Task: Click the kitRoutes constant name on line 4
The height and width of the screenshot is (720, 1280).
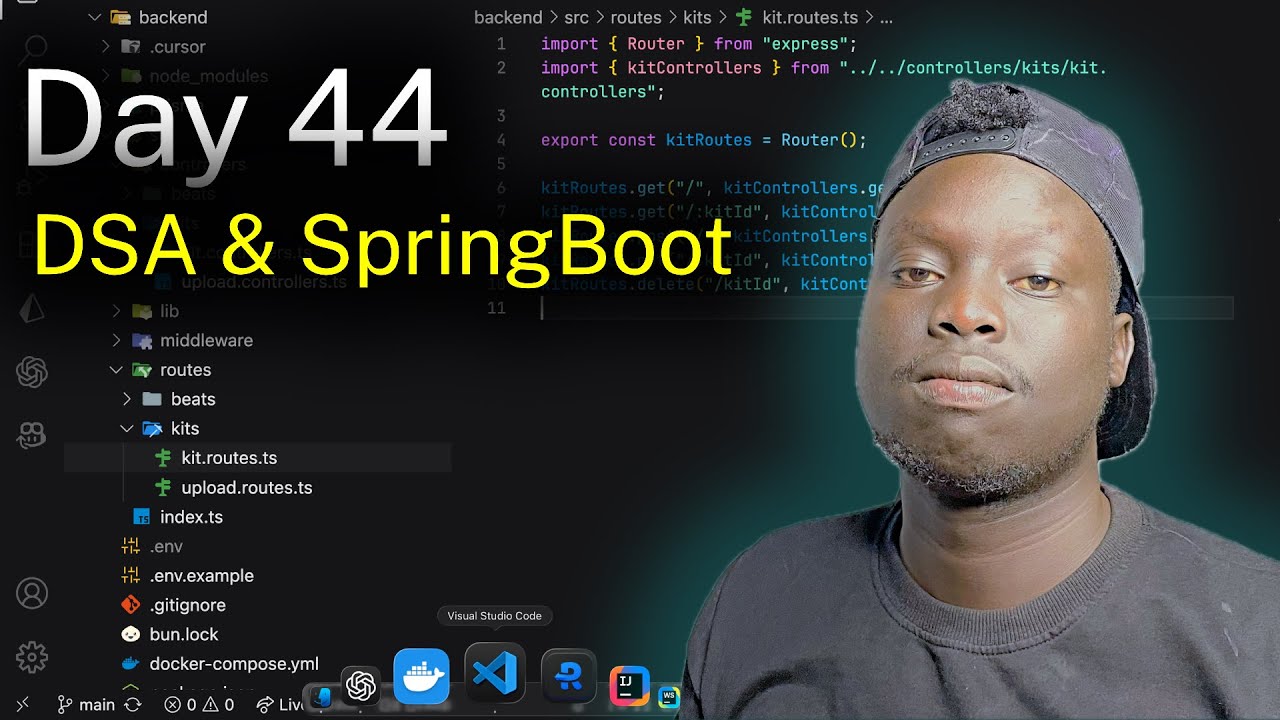Action: (708, 140)
